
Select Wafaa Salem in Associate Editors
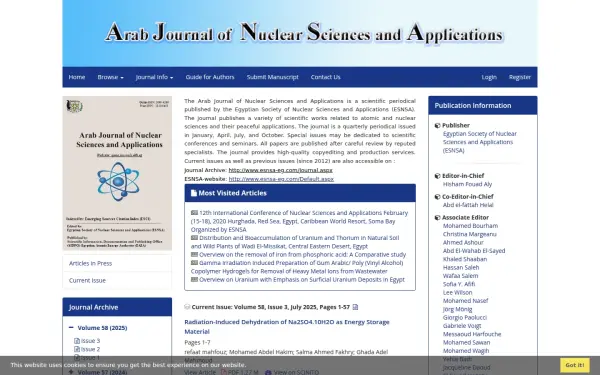point(460,276)
